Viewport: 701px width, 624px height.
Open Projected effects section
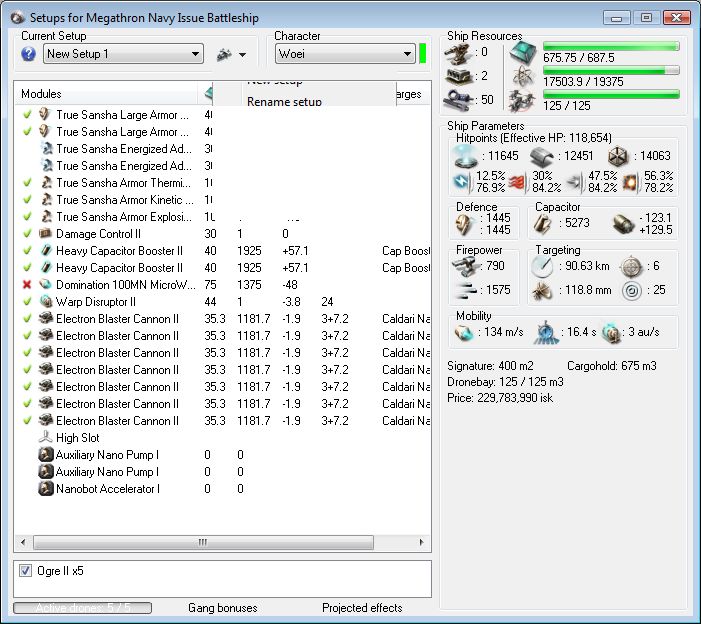coord(362,608)
